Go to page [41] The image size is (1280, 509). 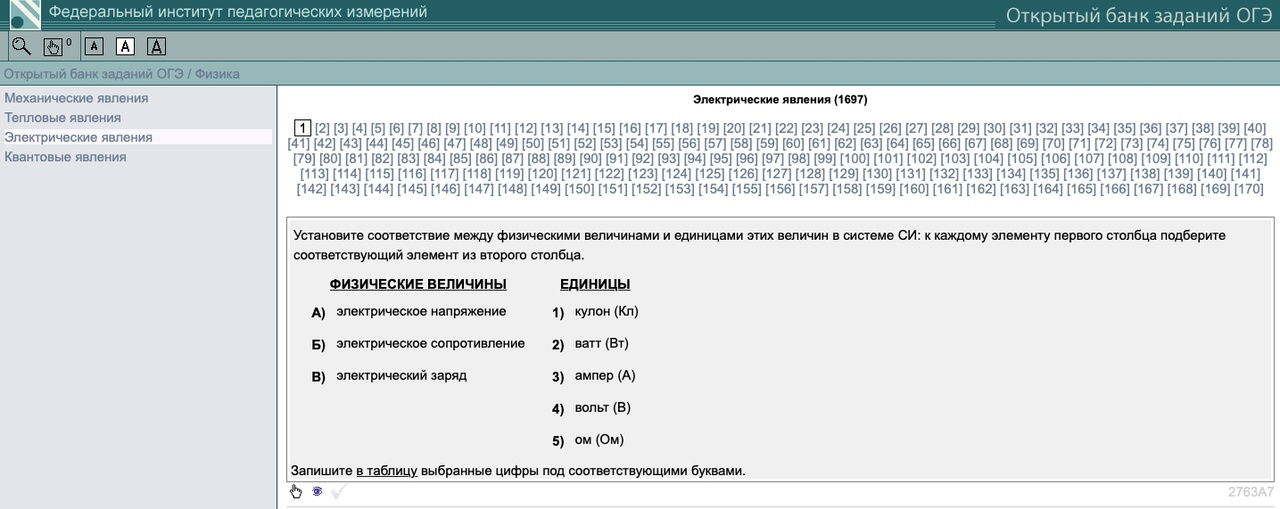pos(299,143)
